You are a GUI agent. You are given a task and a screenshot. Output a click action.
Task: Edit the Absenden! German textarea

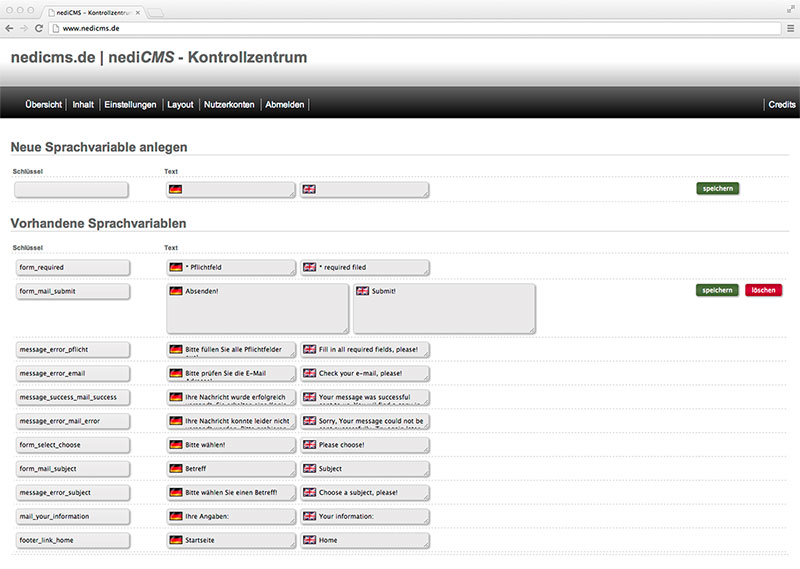(258, 309)
